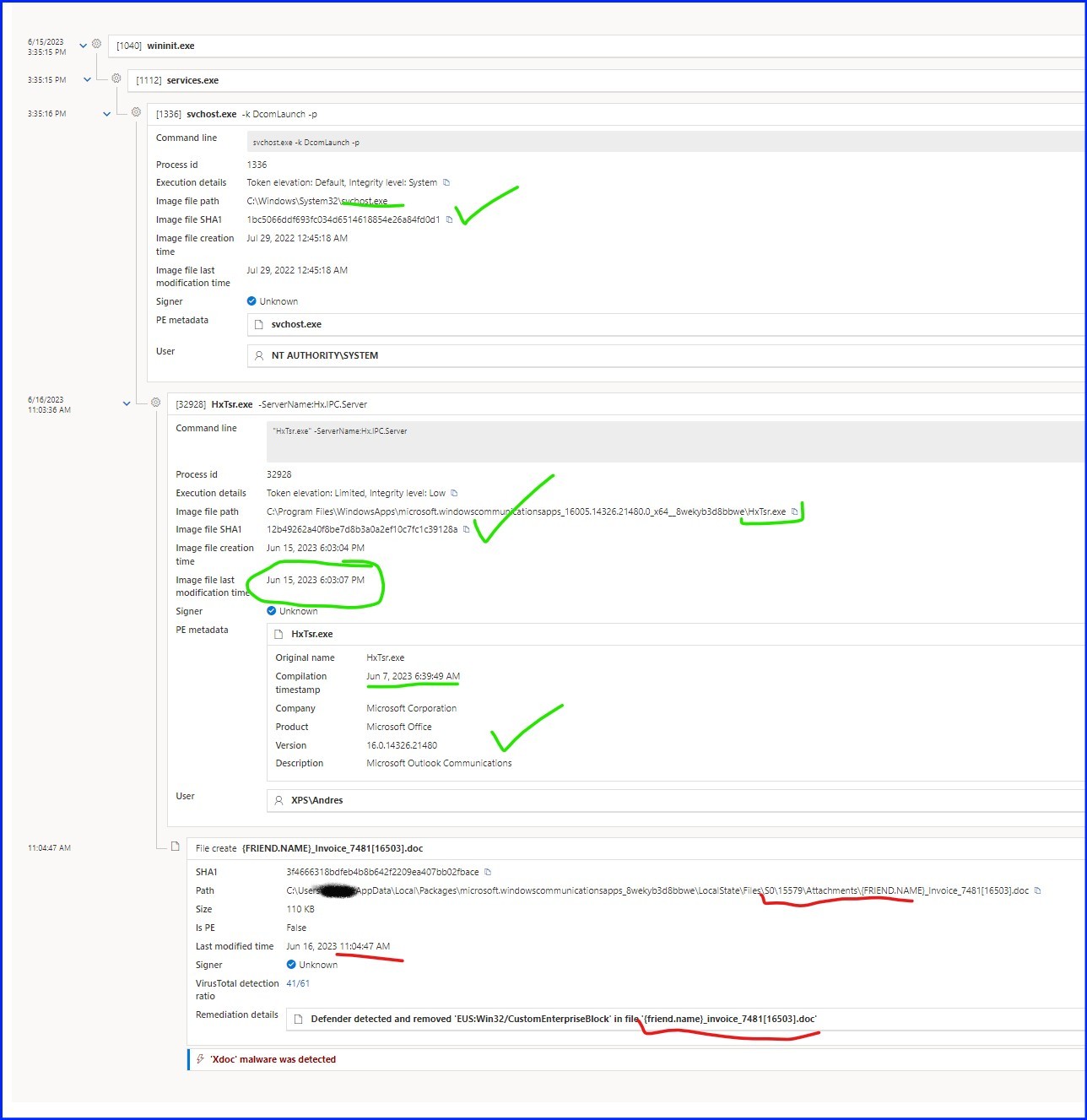Collapse the svchost.exe process details
This screenshot has height=1120, width=1087.
tap(106, 112)
